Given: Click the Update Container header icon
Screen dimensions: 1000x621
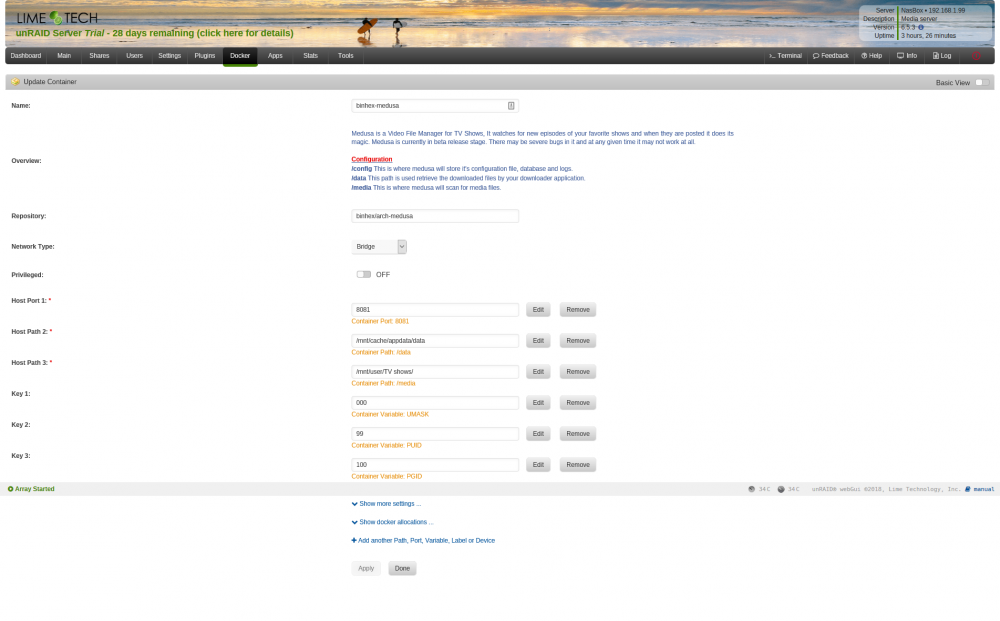Looking at the screenshot, I should point(15,82).
